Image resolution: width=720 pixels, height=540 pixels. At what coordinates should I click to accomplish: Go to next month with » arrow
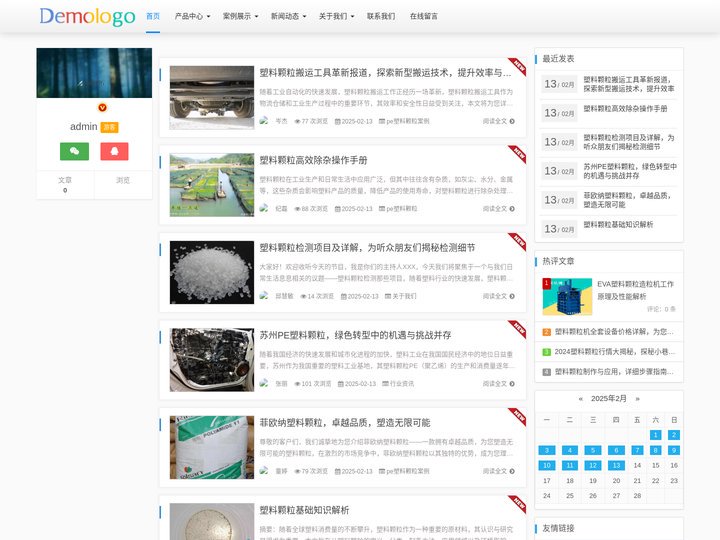(637, 399)
